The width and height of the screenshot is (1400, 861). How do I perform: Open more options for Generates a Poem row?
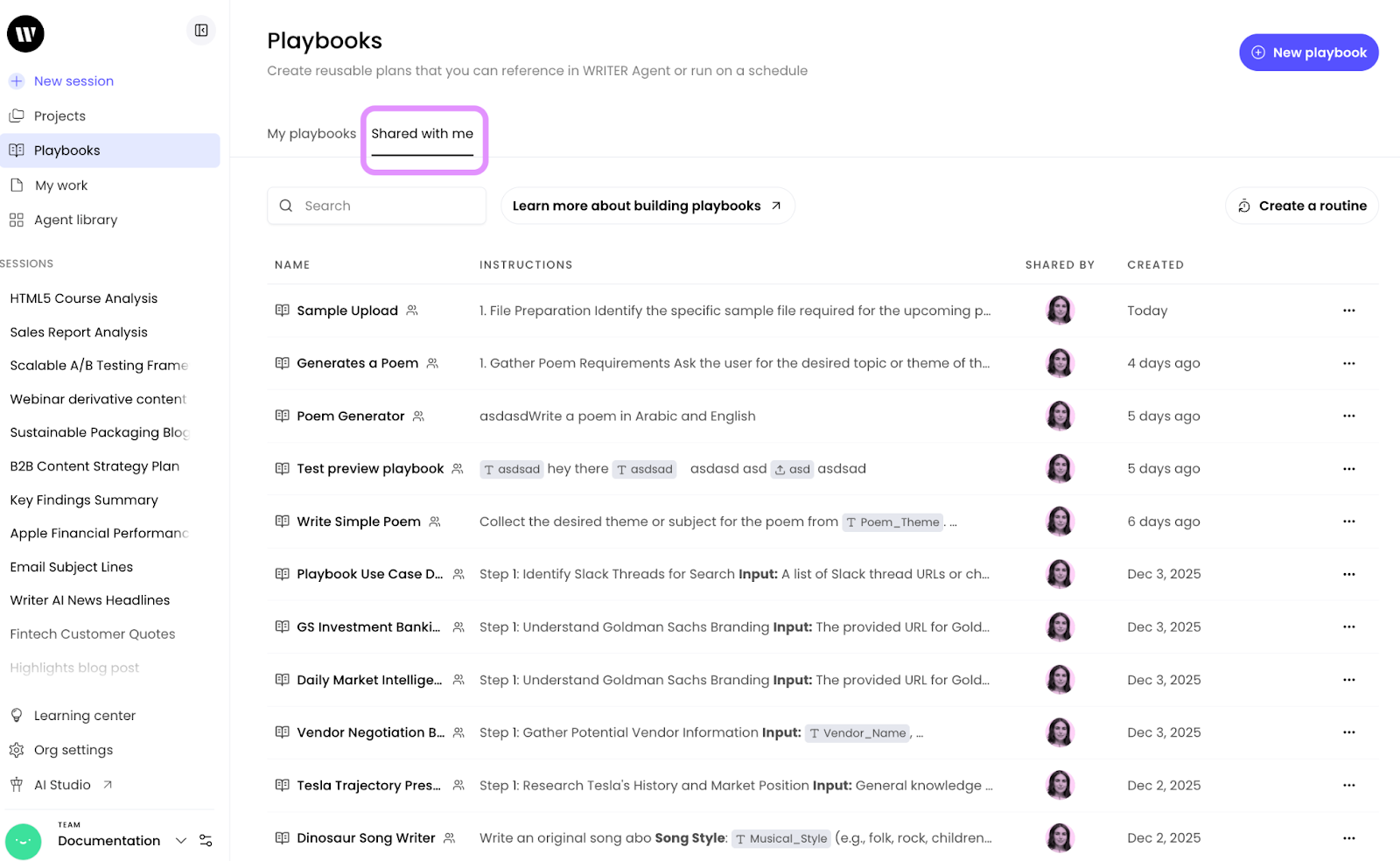tap(1348, 363)
